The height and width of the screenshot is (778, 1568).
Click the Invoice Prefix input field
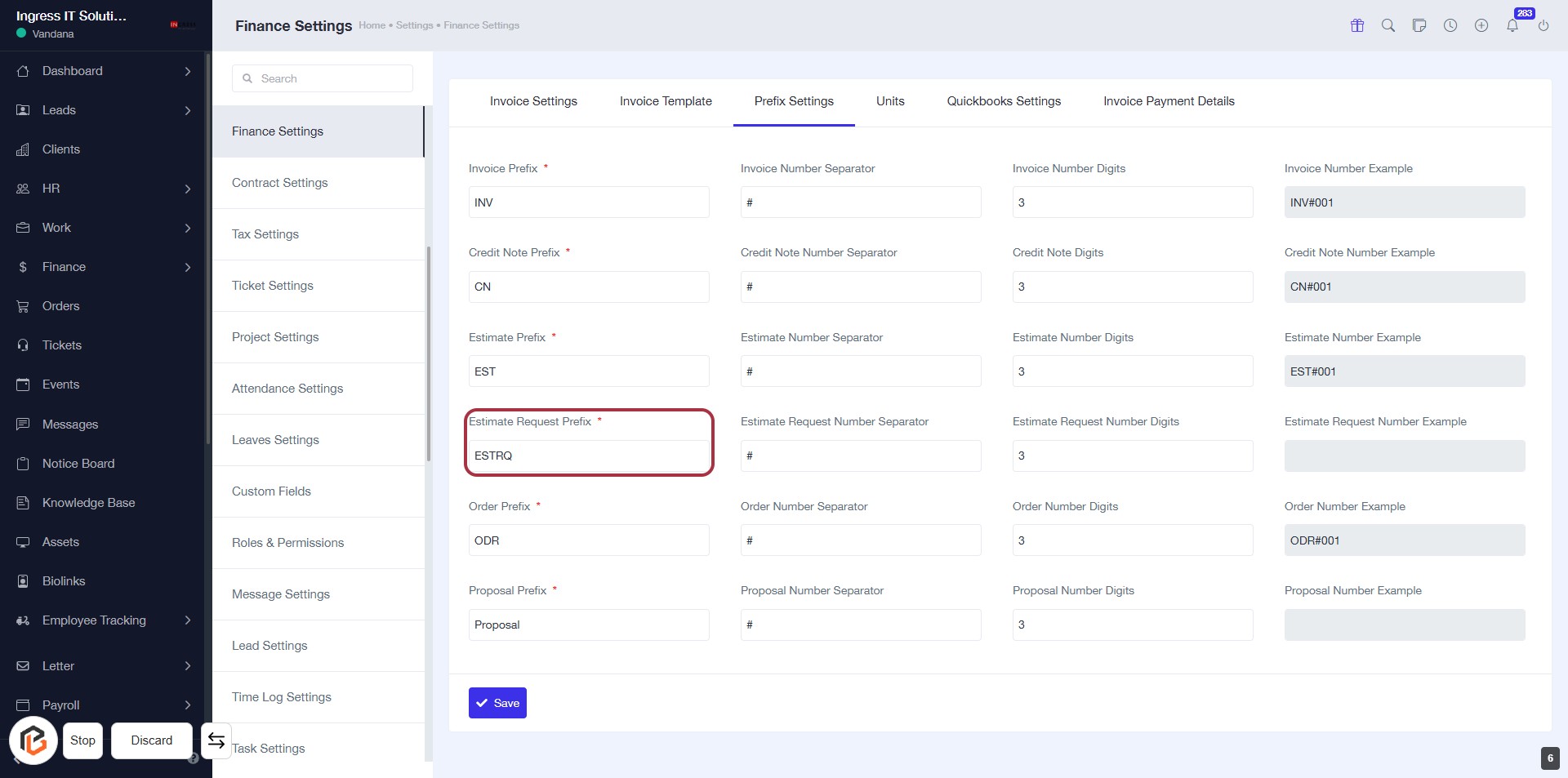[x=589, y=202]
